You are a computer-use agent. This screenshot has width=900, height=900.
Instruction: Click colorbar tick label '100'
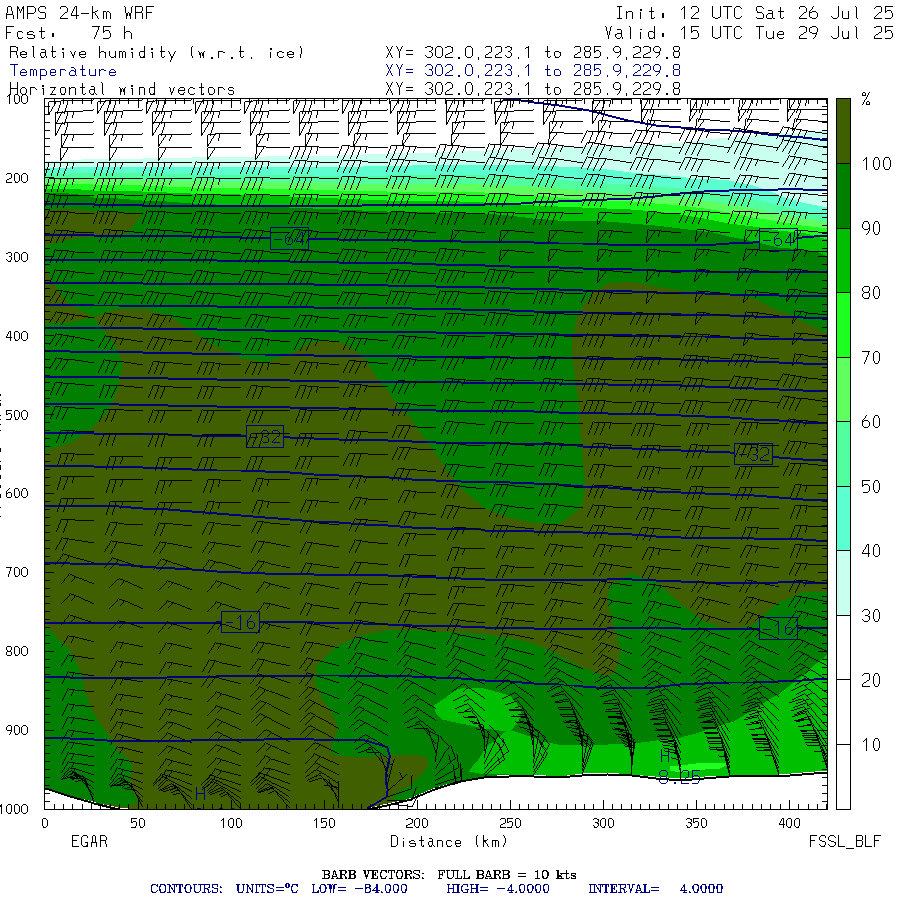876,164
